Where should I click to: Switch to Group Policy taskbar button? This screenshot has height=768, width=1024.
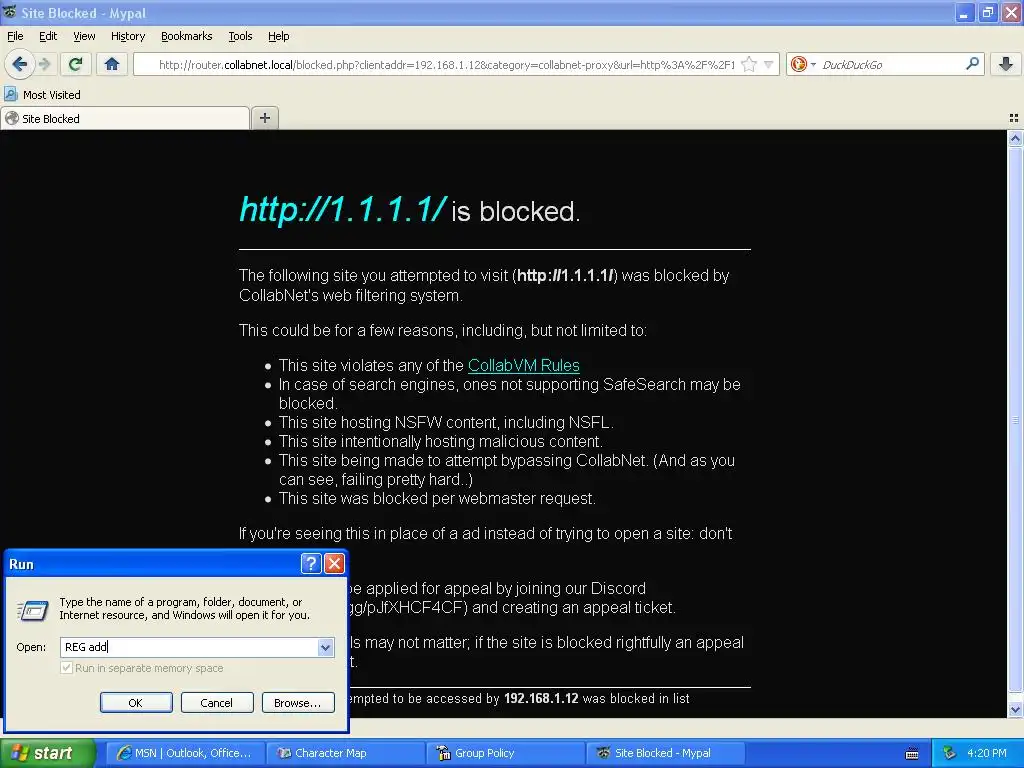[x=506, y=753]
